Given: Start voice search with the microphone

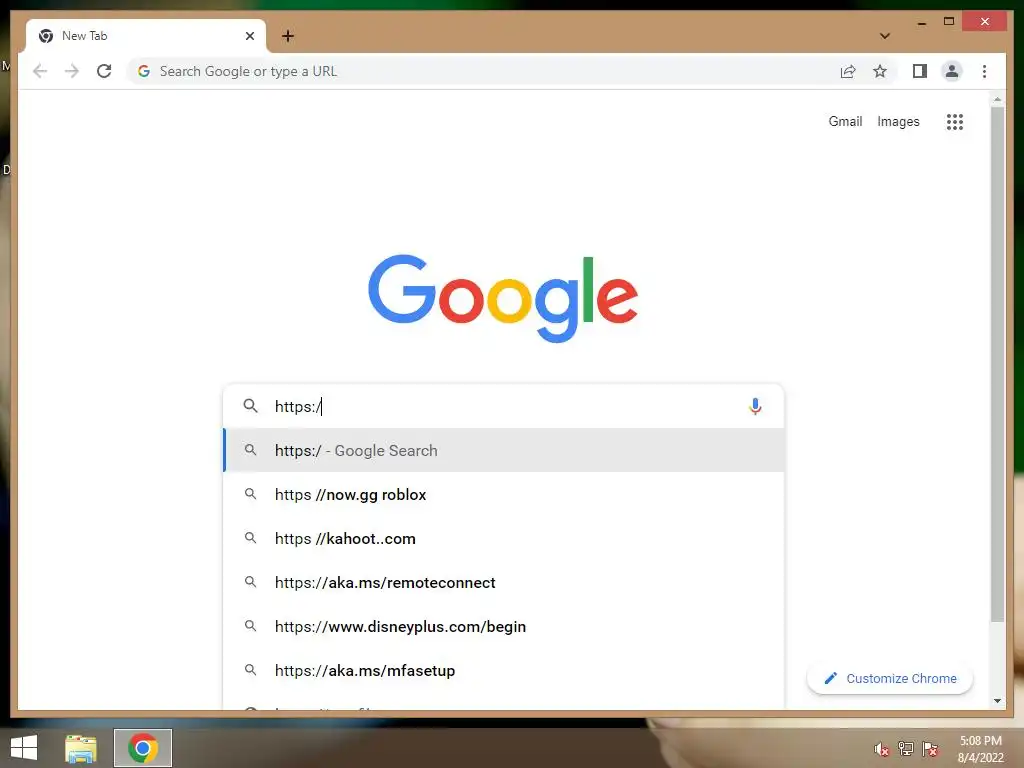Looking at the screenshot, I should [x=755, y=406].
